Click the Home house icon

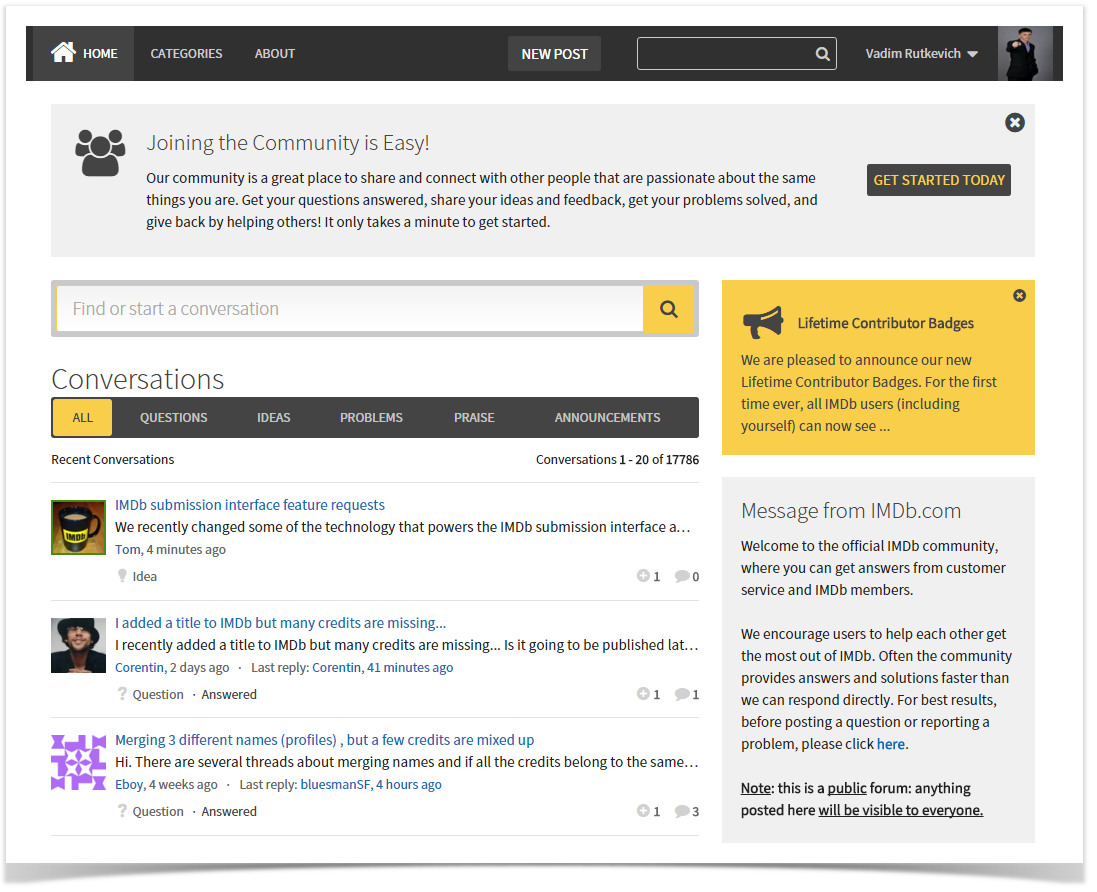[63, 52]
